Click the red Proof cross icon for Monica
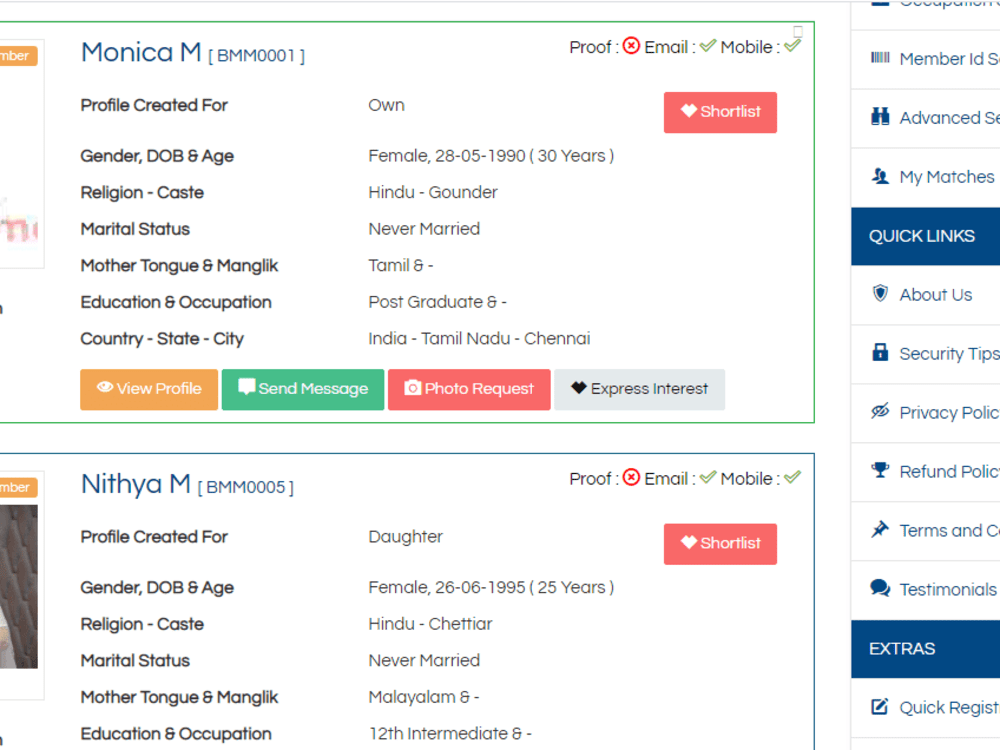This screenshot has height=750, width=1000. tap(631, 46)
